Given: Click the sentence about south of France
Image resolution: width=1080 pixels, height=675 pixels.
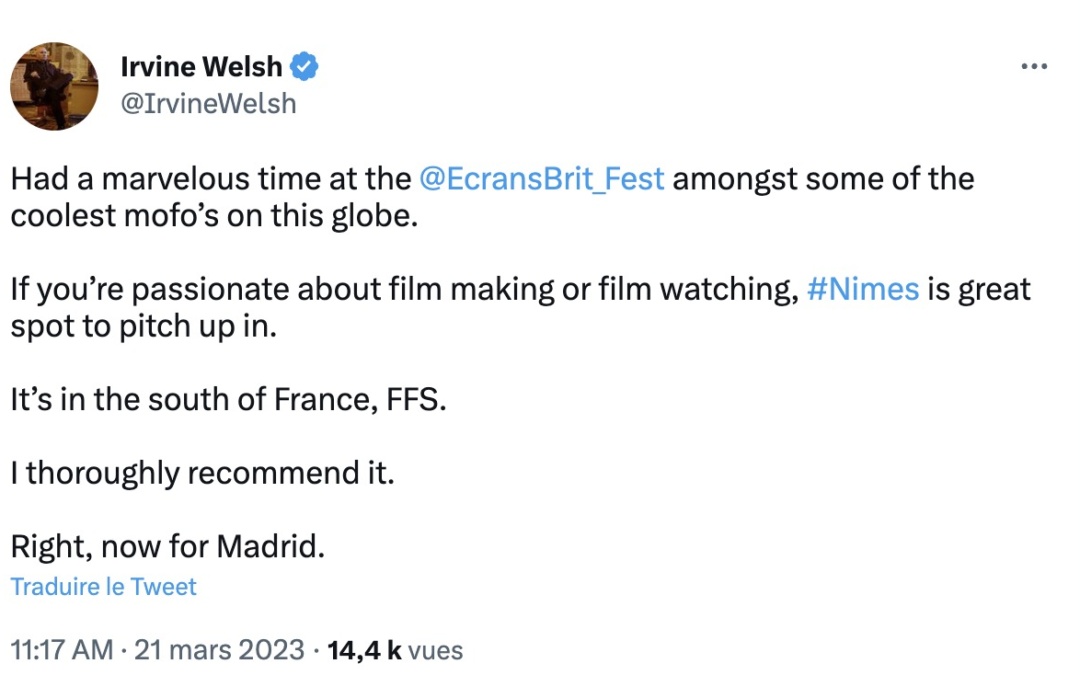Looking at the screenshot, I should (228, 399).
